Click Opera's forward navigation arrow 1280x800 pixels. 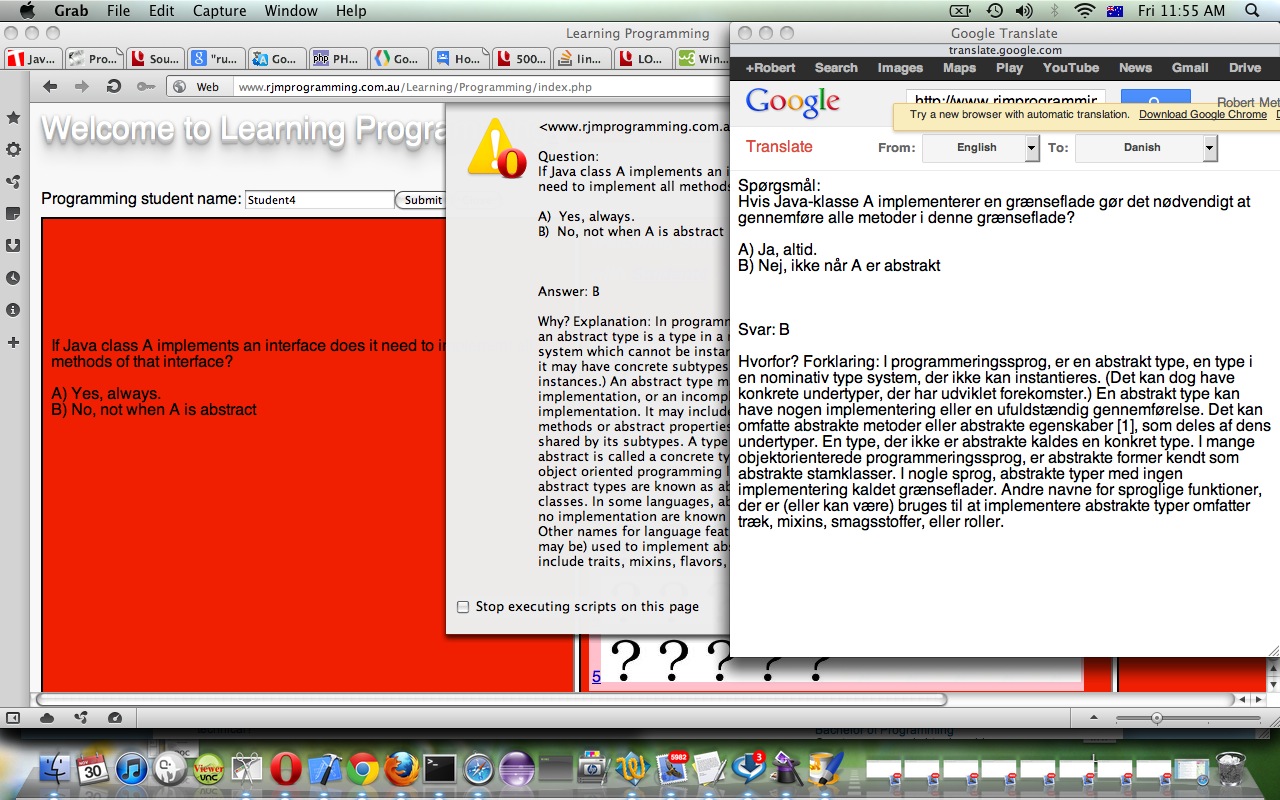click(80, 86)
